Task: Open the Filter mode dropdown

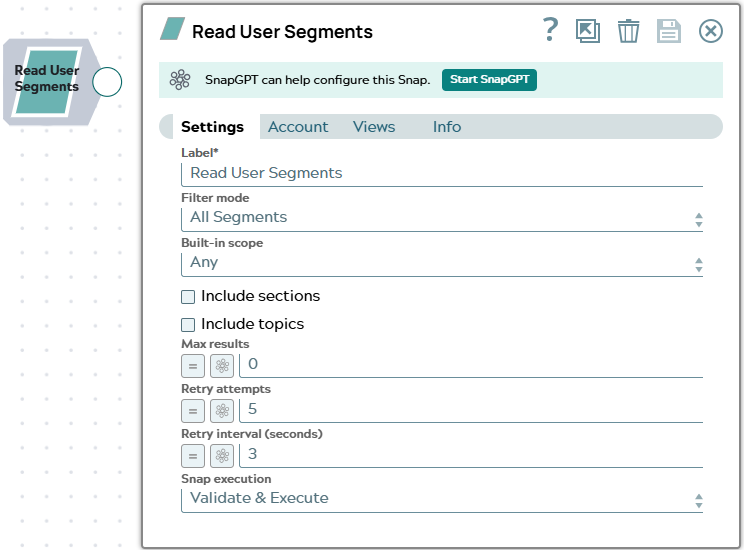Action: (442, 218)
